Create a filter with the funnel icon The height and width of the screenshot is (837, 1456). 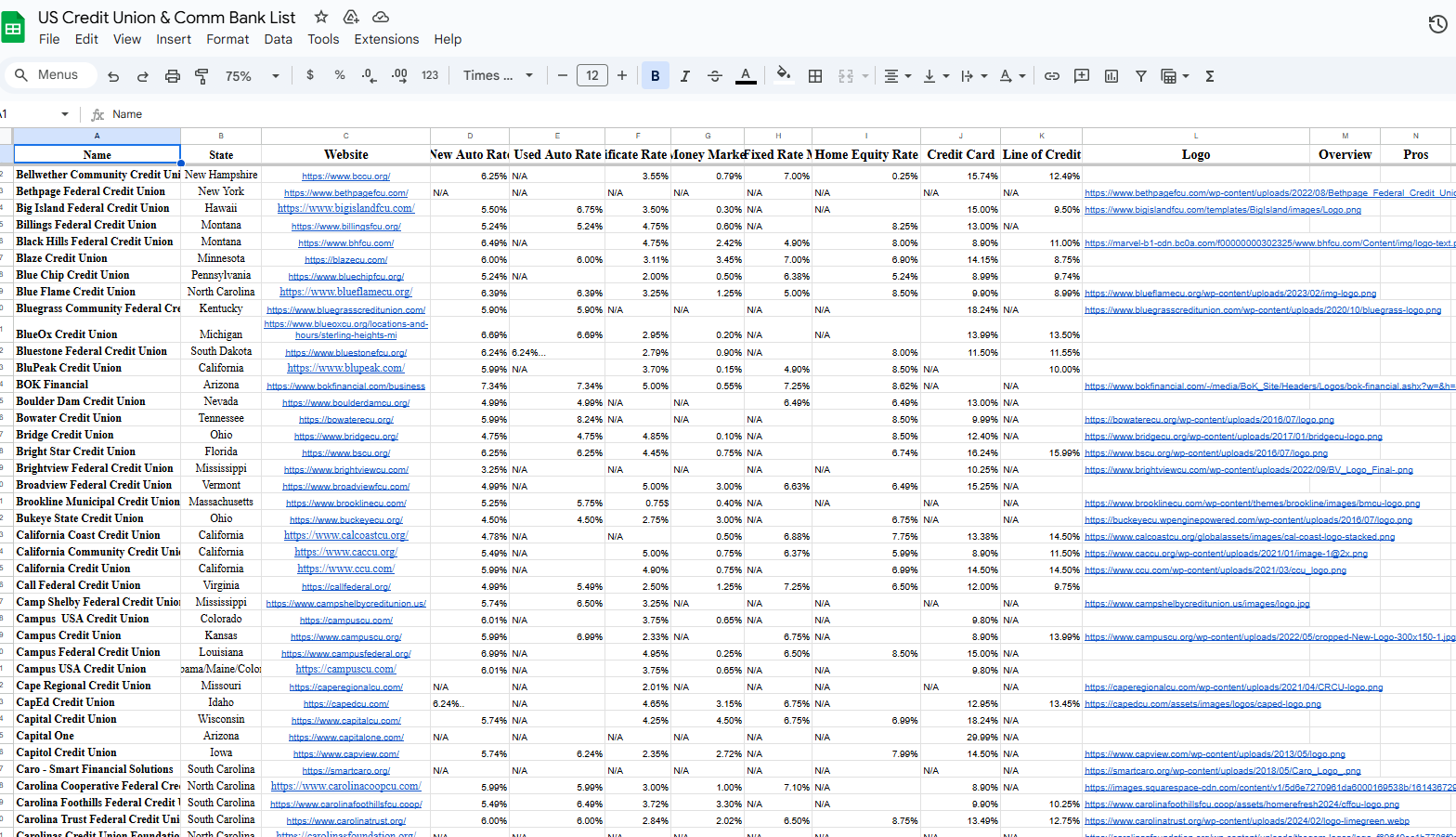coord(1141,76)
